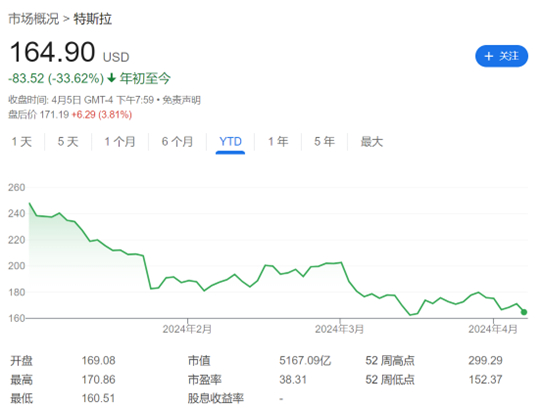Image resolution: width=542 pixels, height=408 pixels.
Task: Switch to the 1 年 range tab
Action: tap(278, 141)
